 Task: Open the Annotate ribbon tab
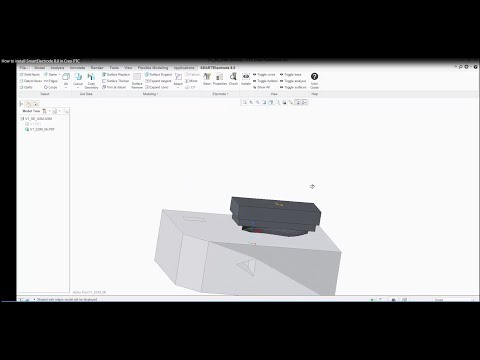[x=77, y=68]
